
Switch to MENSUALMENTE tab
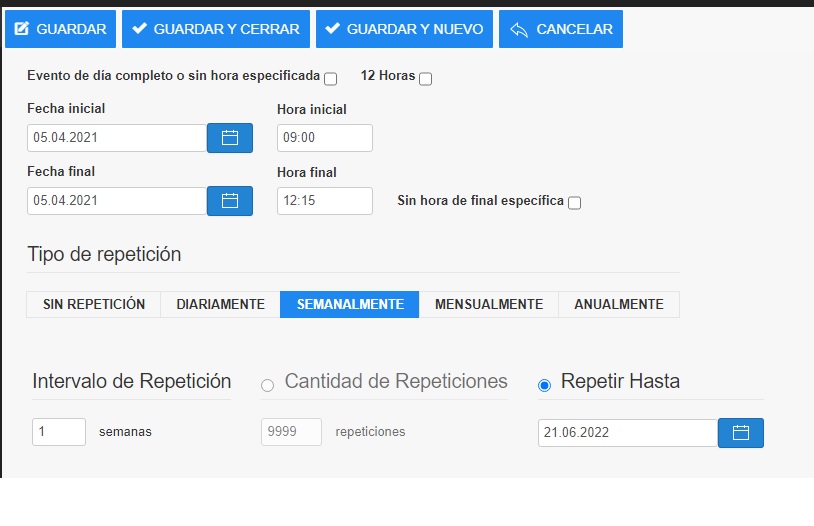[489, 304]
